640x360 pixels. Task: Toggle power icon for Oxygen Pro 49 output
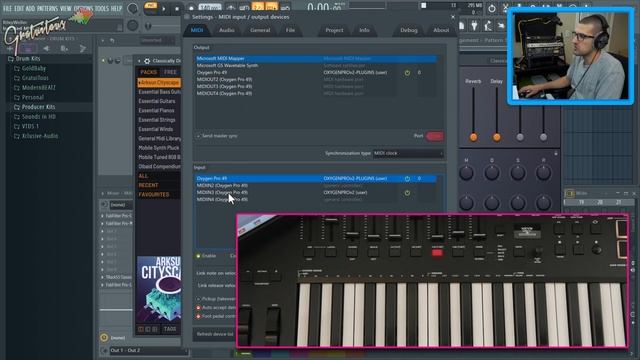(x=407, y=73)
